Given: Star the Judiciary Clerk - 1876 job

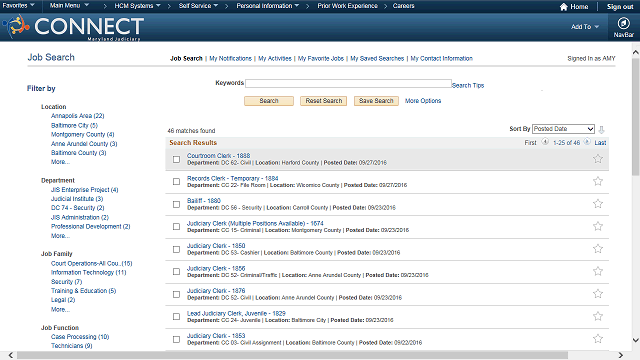Looking at the screenshot, I should (598, 293).
